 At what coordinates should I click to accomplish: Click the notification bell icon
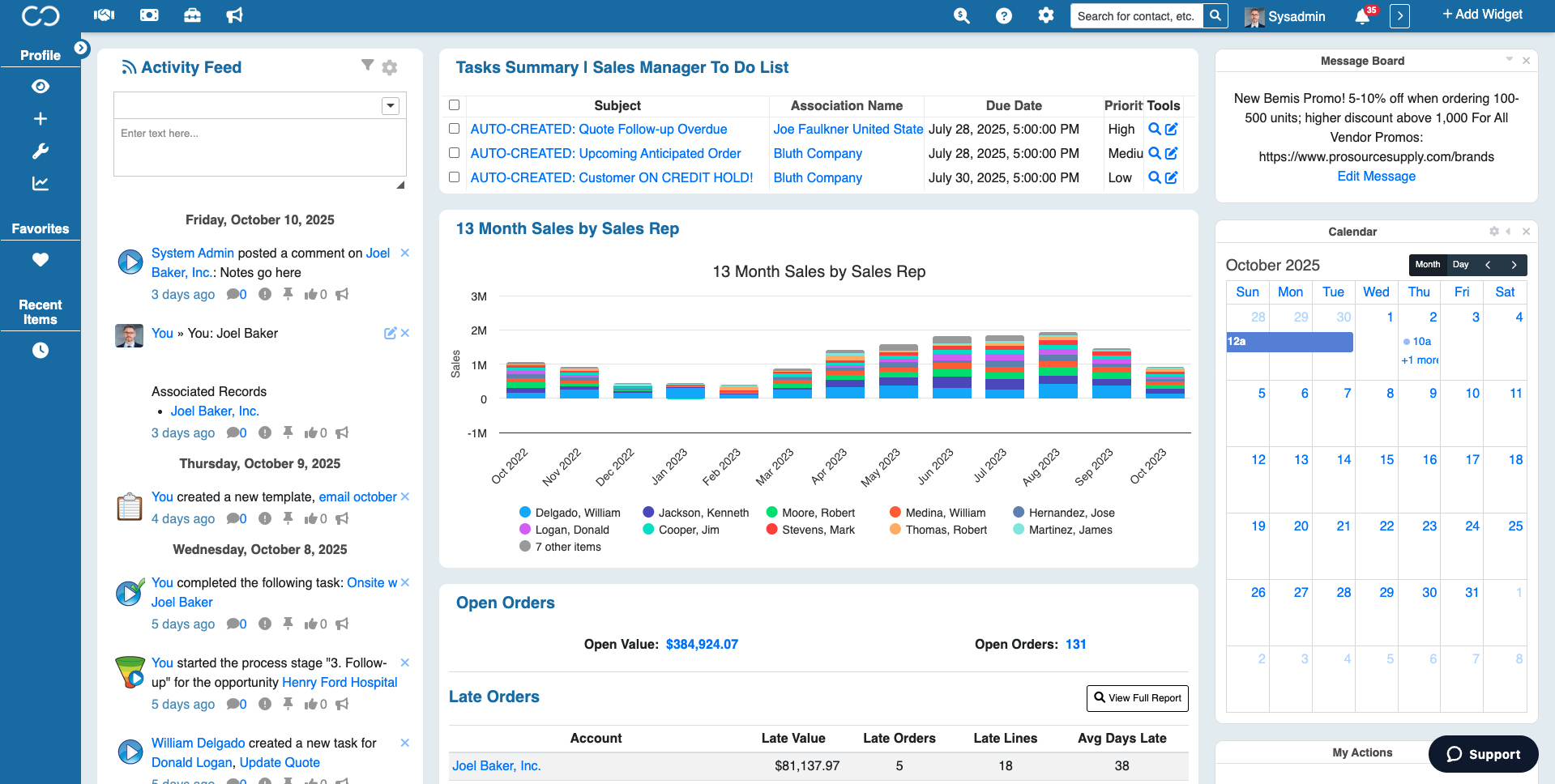1362,17
